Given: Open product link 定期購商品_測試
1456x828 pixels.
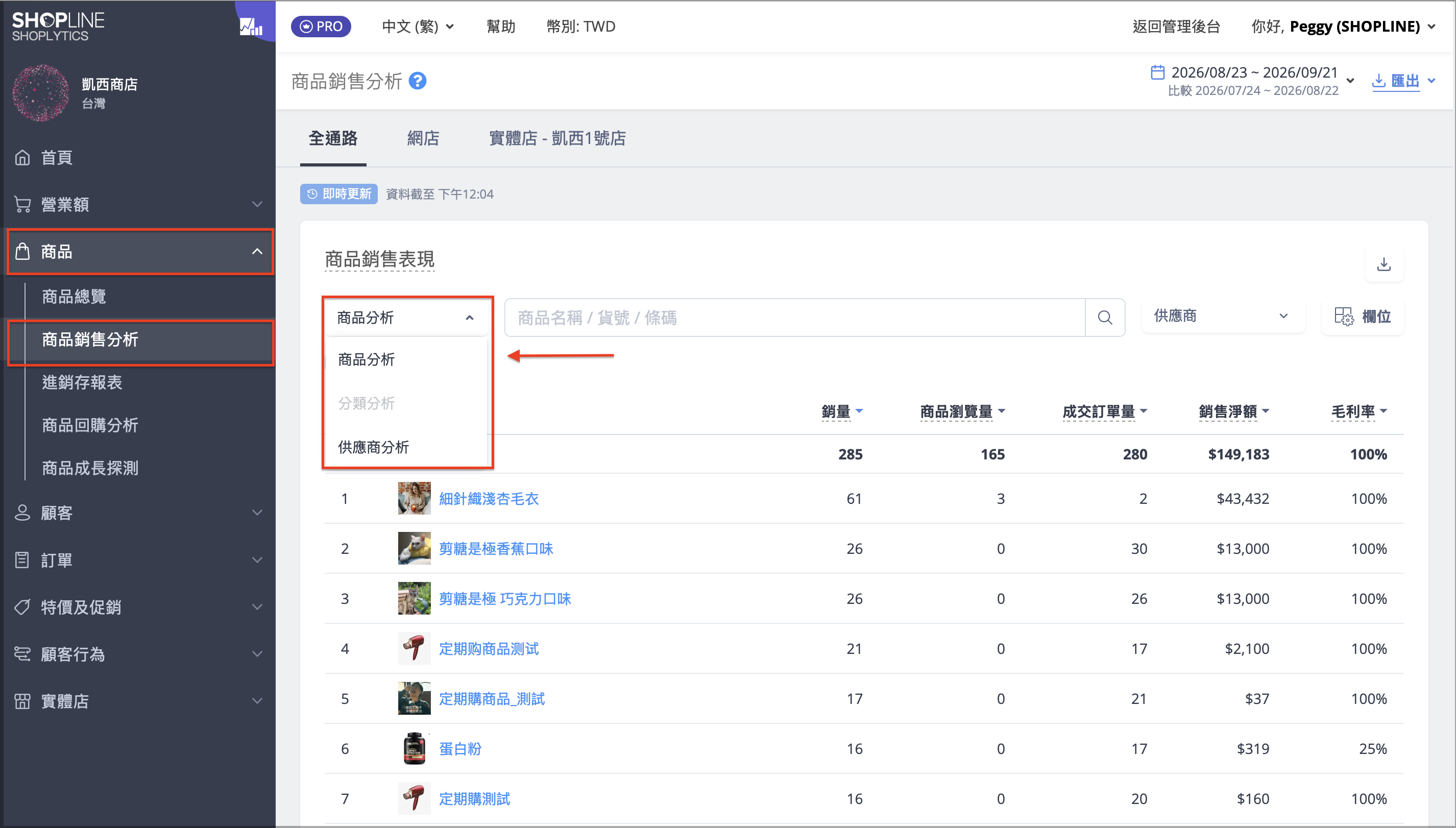Looking at the screenshot, I should [x=492, y=698].
